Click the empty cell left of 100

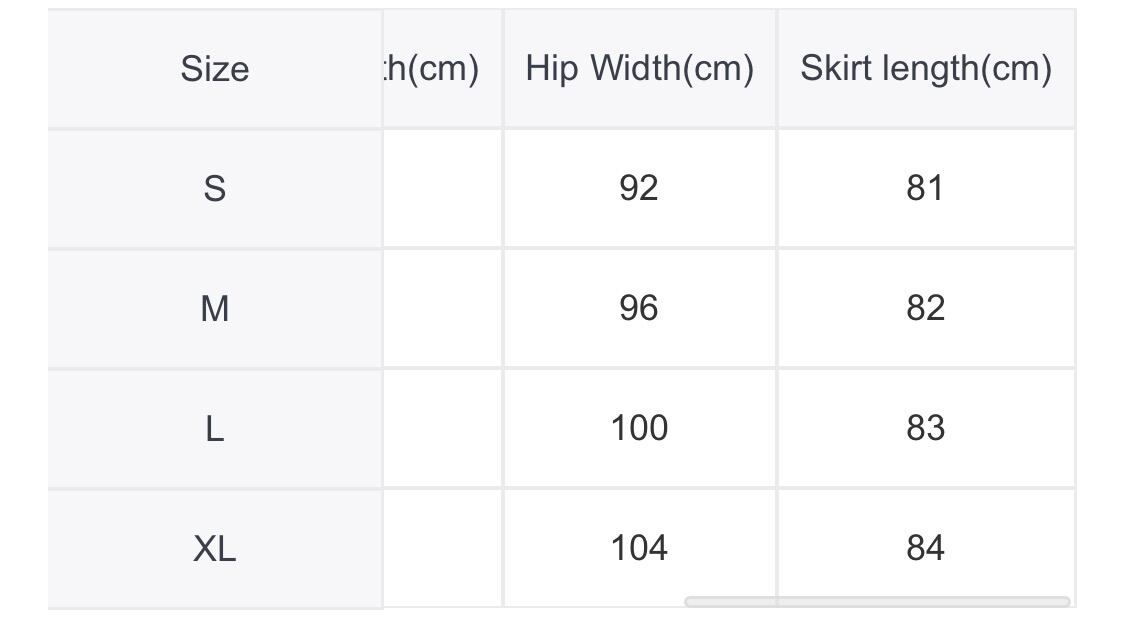442,428
